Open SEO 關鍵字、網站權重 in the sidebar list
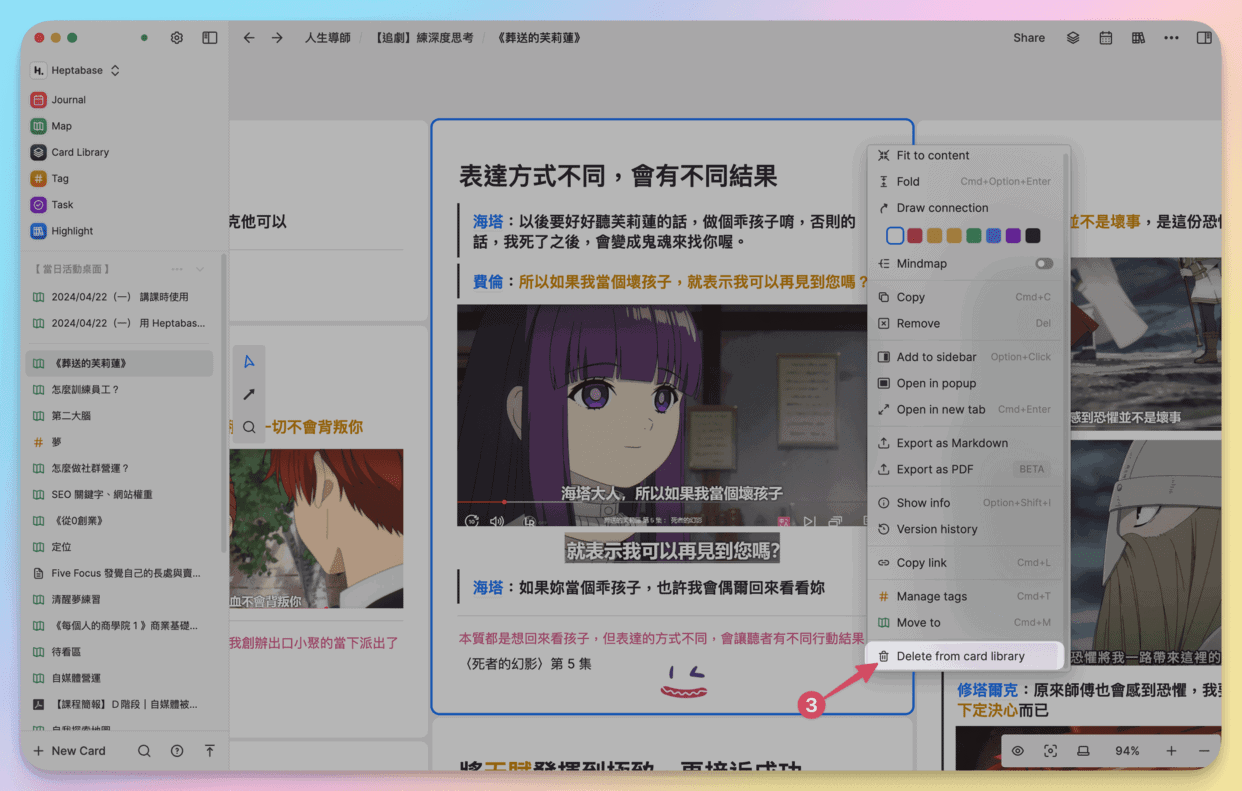 120,495
